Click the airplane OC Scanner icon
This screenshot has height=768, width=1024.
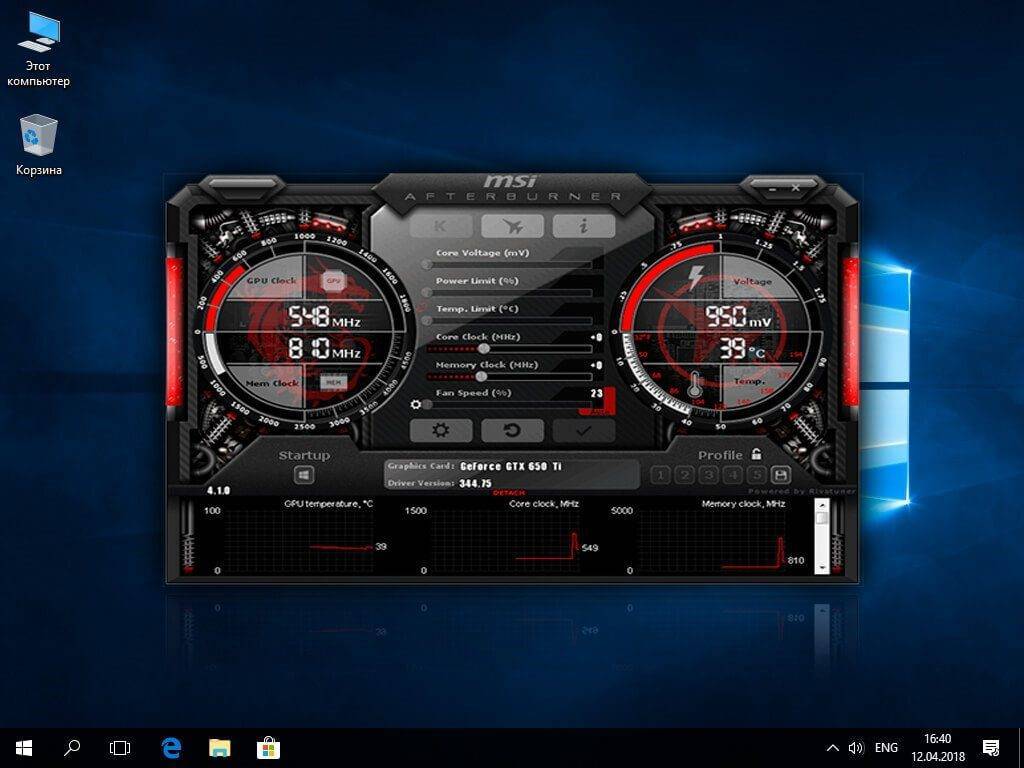click(x=512, y=226)
